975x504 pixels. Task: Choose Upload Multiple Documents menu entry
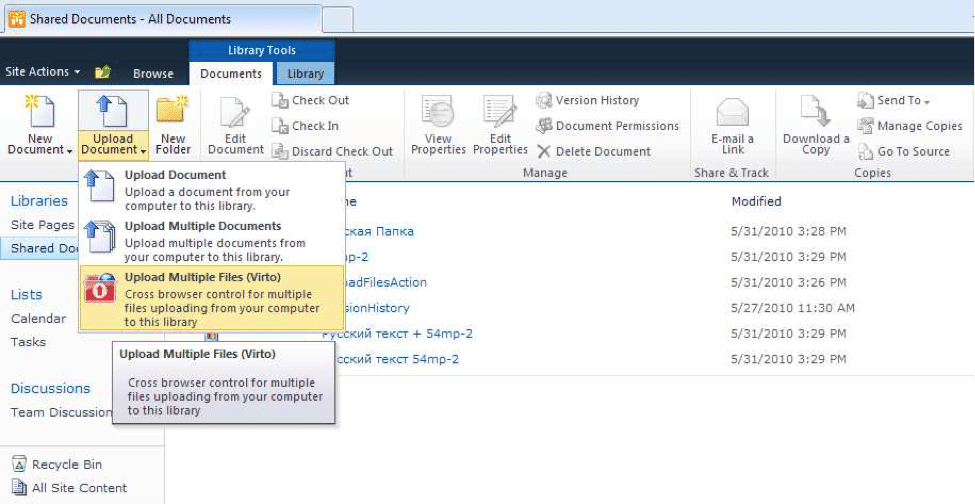[x=211, y=239]
